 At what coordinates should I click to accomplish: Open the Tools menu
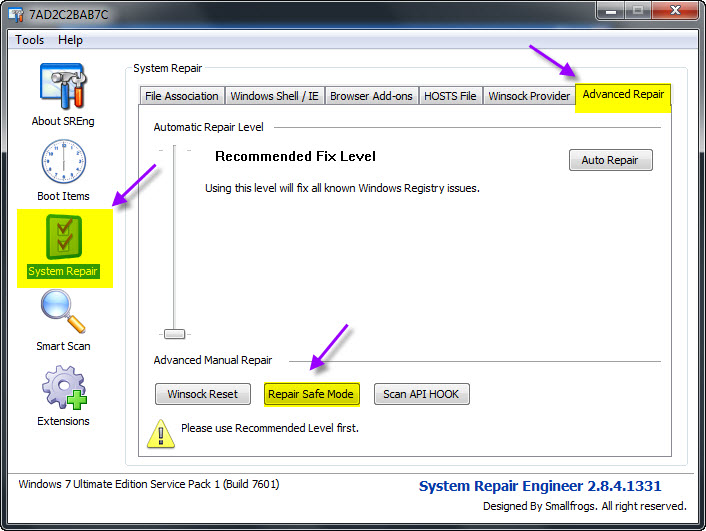click(30, 40)
